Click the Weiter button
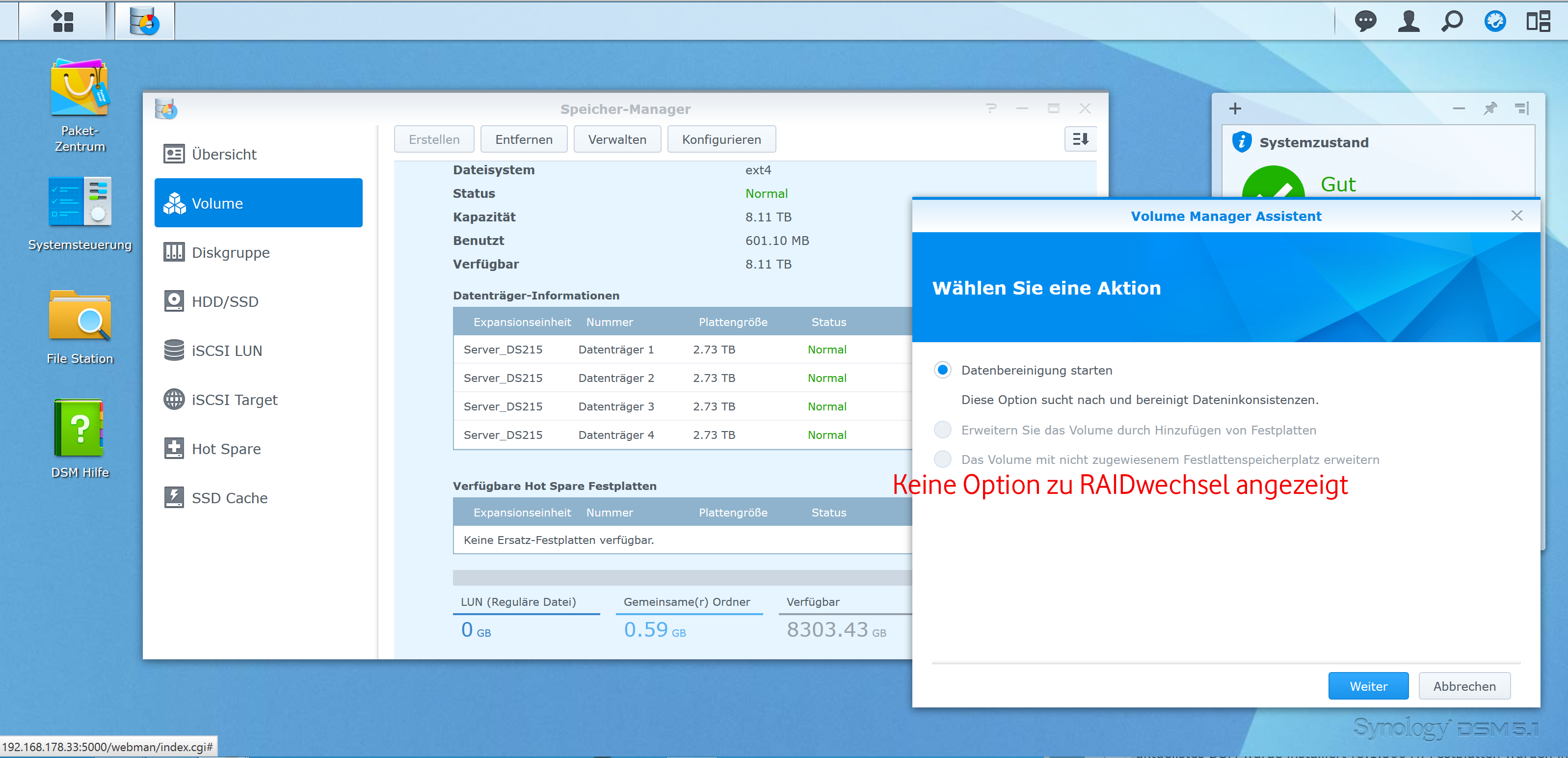This screenshot has height=758, width=1568. click(1368, 686)
